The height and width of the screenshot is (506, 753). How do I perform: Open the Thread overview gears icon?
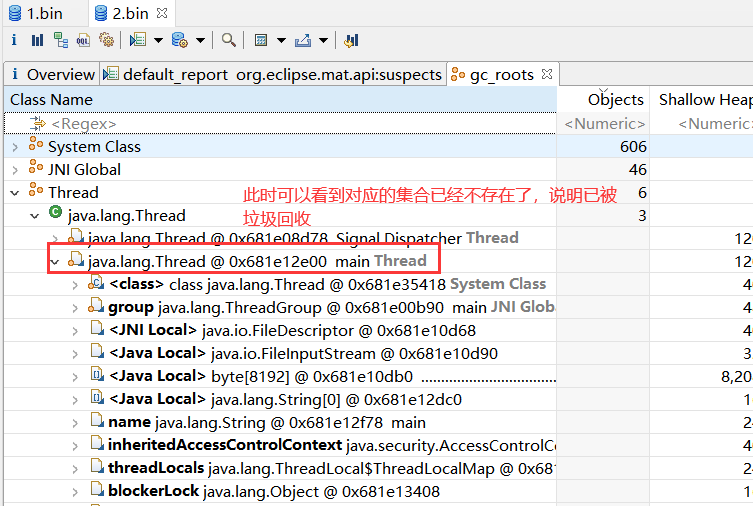coord(106,40)
